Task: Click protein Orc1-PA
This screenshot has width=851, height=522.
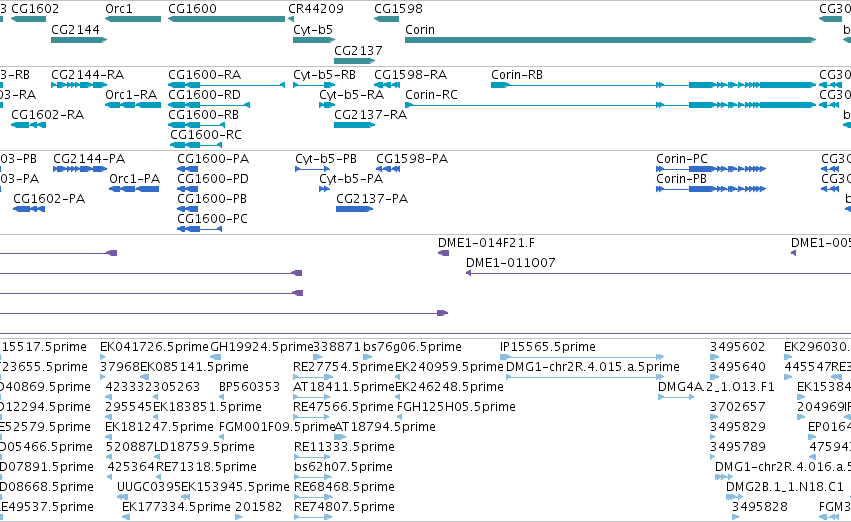Action: pyautogui.click(x=134, y=189)
